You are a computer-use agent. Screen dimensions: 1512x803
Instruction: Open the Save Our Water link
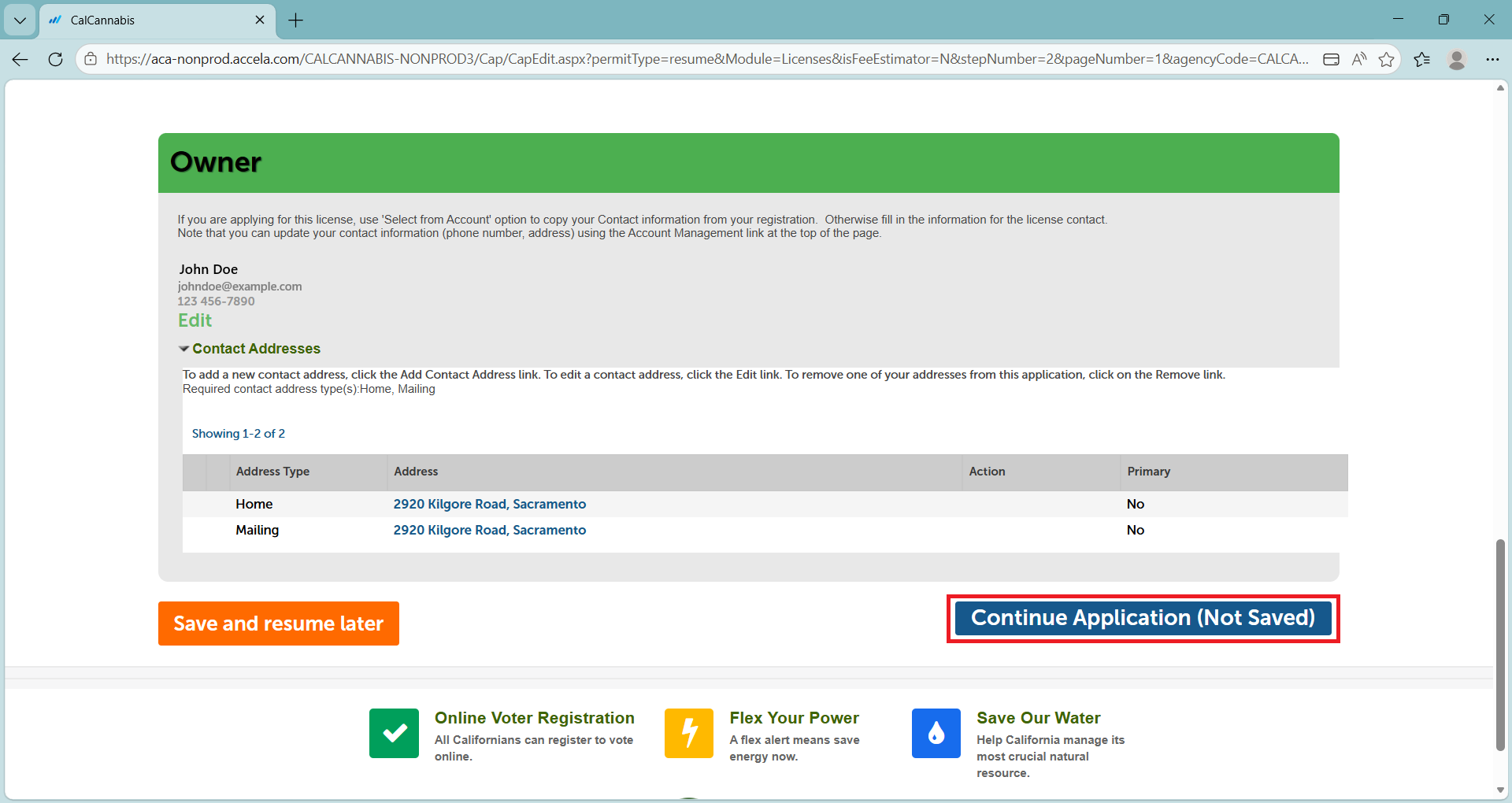click(x=1039, y=718)
